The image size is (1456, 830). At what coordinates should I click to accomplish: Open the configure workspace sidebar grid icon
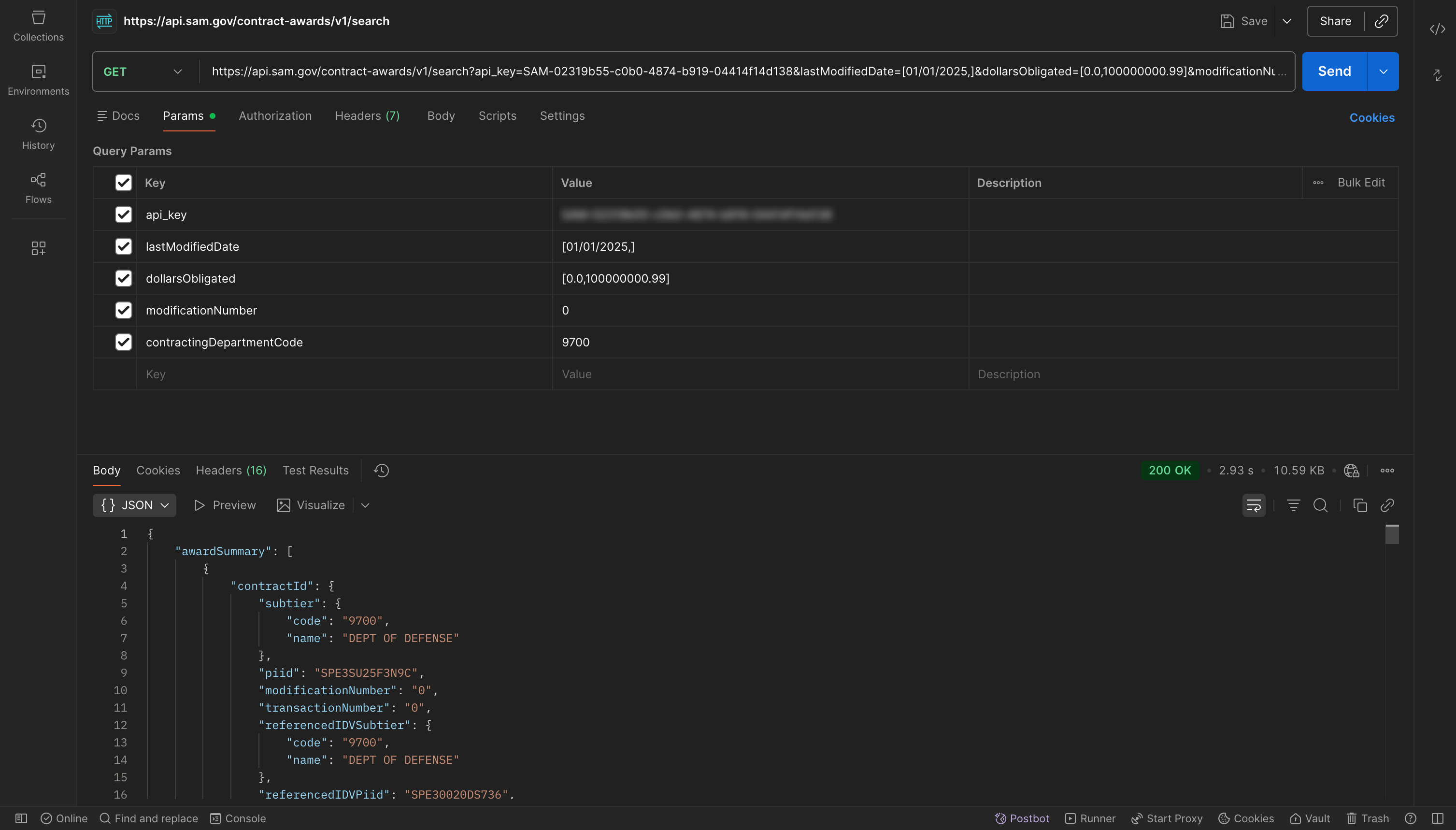(38, 248)
